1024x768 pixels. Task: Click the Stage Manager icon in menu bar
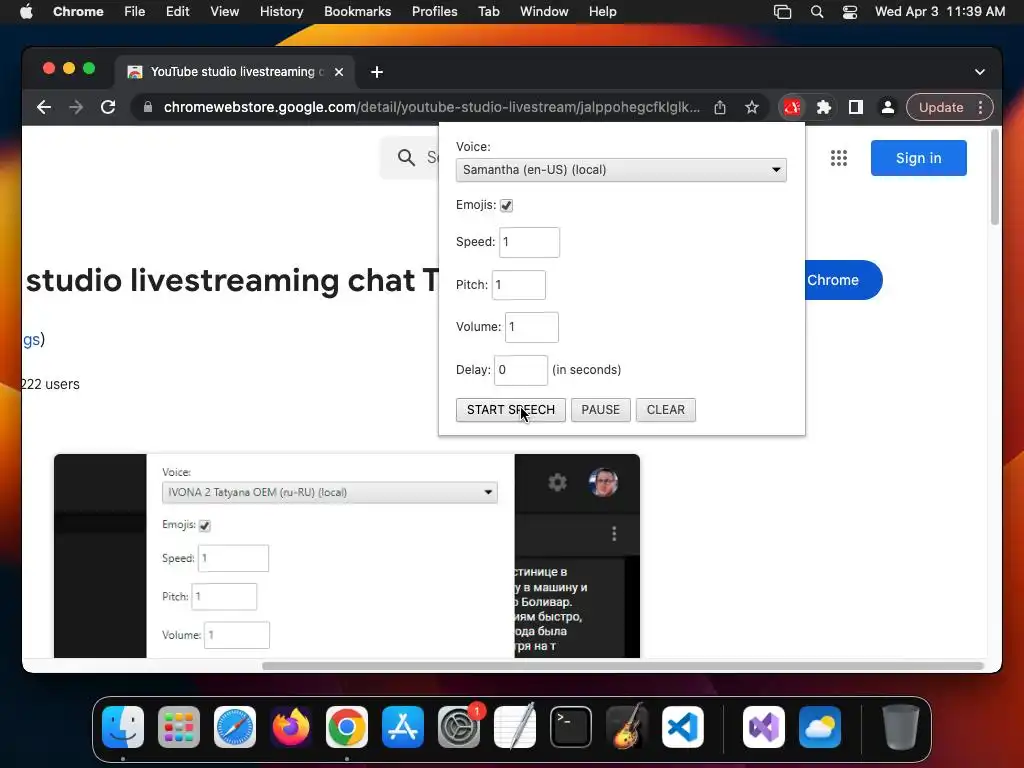tap(782, 12)
